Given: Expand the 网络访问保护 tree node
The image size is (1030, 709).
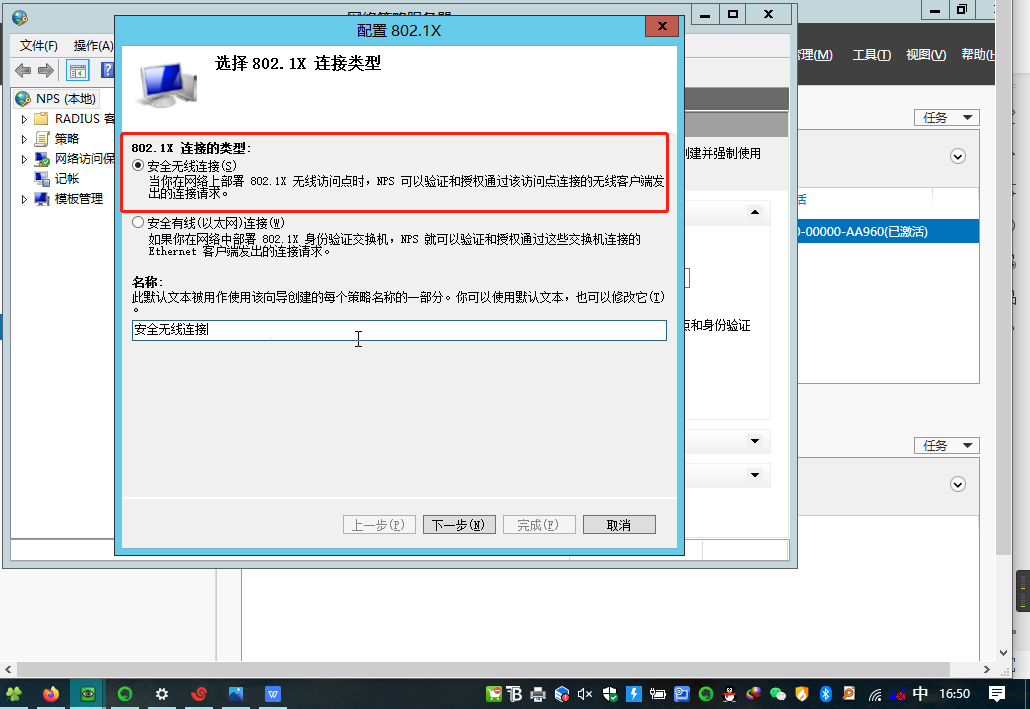Looking at the screenshot, I should [24, 159].
